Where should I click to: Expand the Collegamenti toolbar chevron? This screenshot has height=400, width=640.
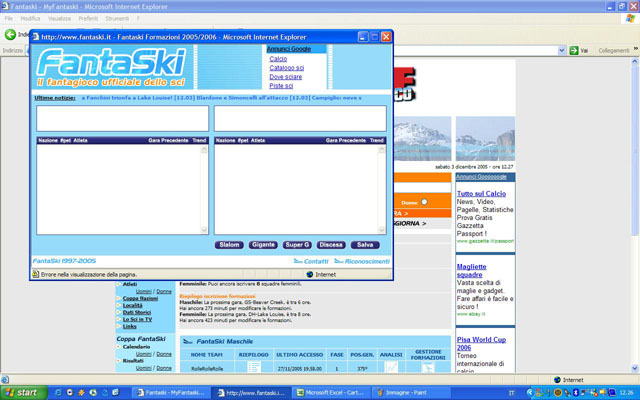[x=636, y=48]
